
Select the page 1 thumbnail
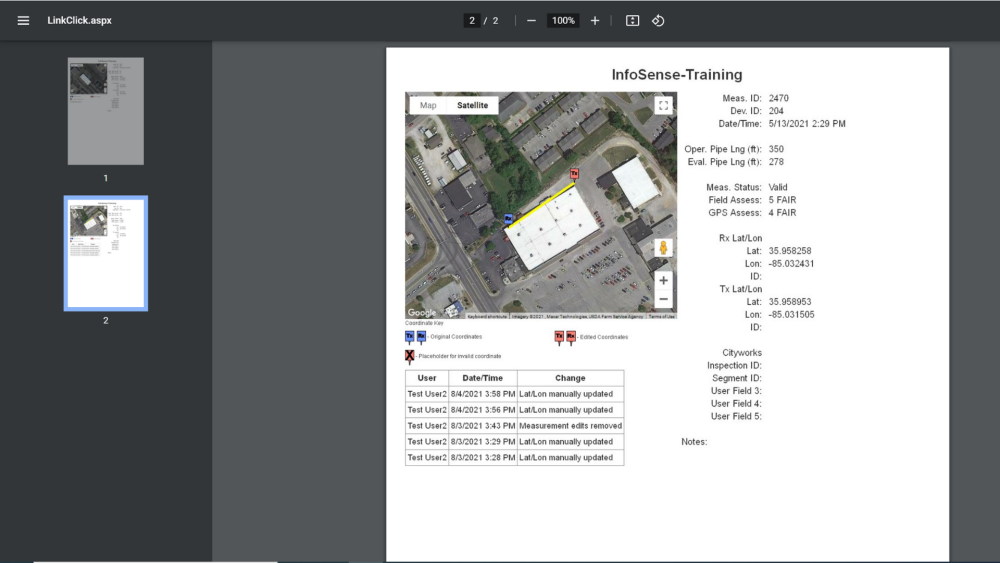point(105,111)
